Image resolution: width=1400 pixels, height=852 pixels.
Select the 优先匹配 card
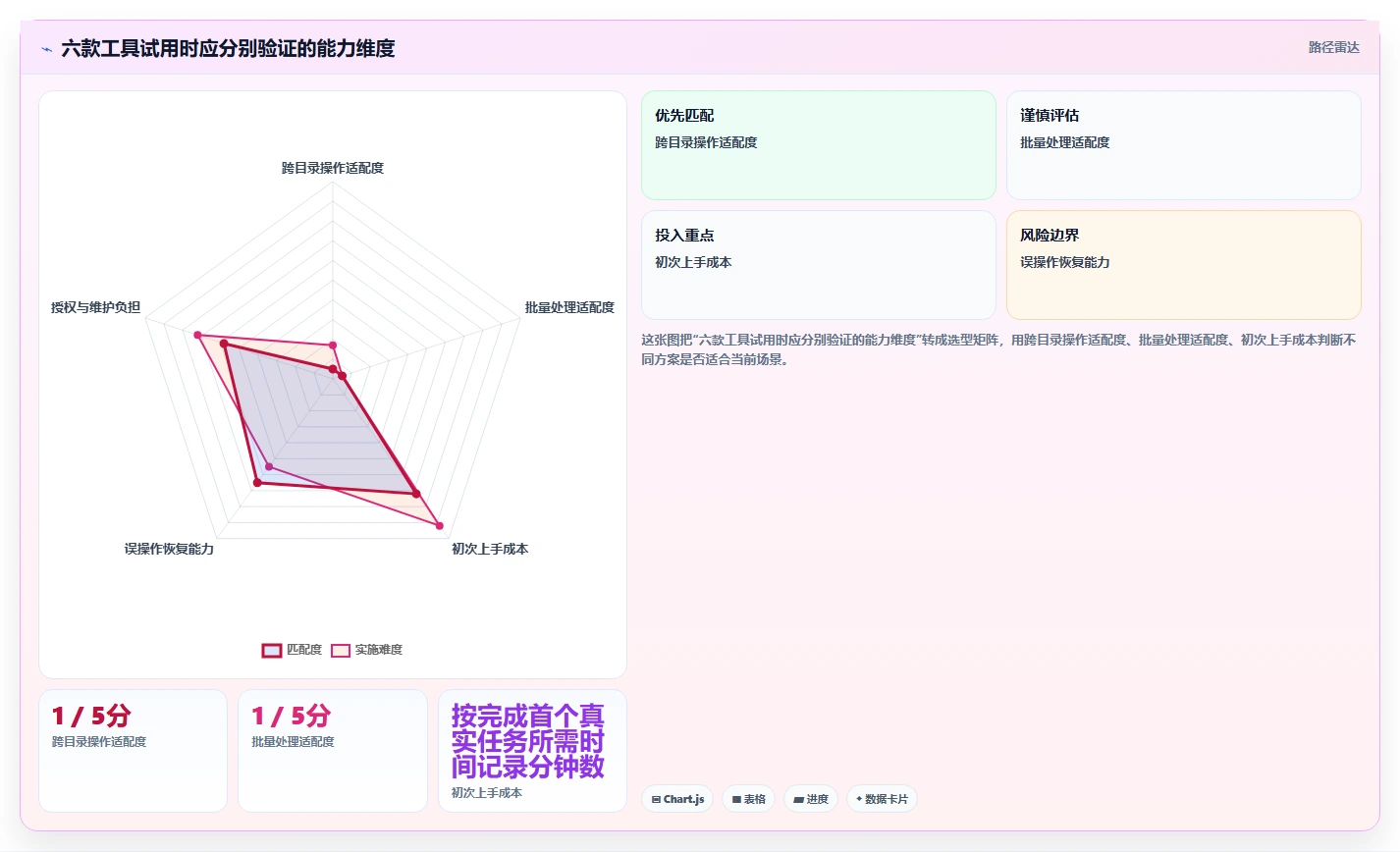click(819, 145)
